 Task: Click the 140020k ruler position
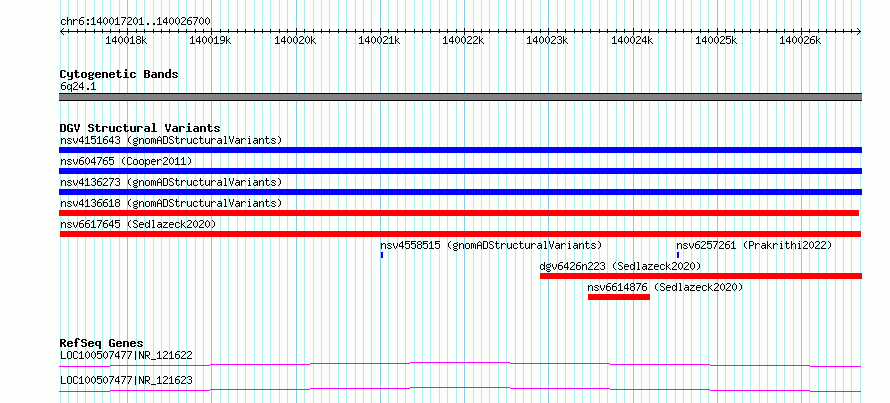296,40
